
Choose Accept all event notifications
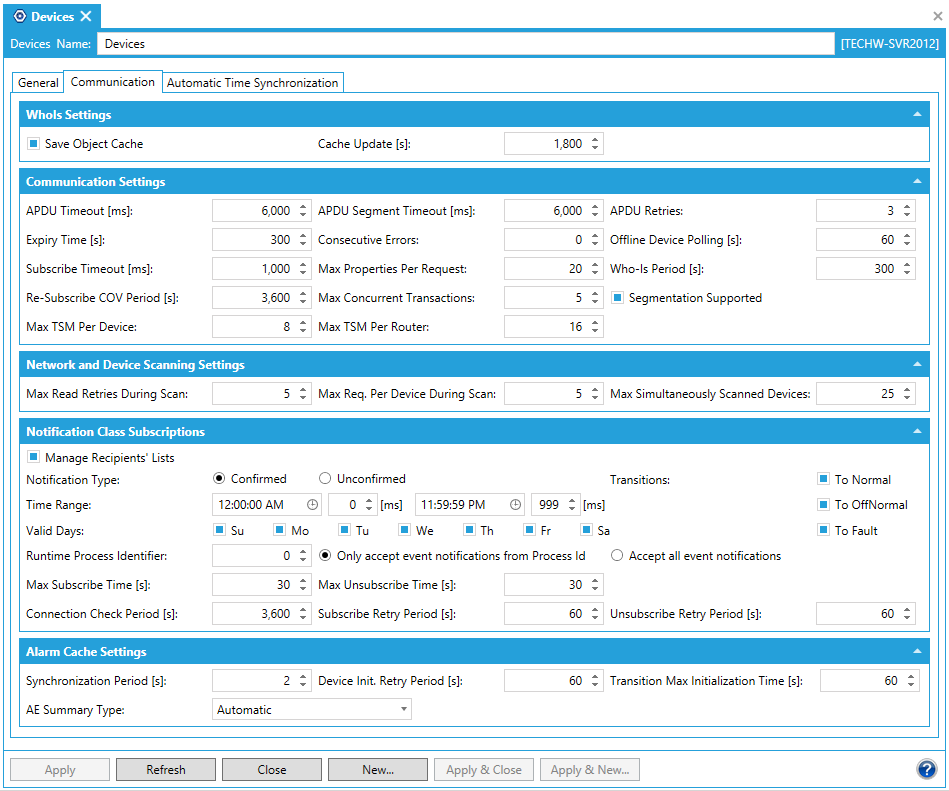click(x=617, y=556)
